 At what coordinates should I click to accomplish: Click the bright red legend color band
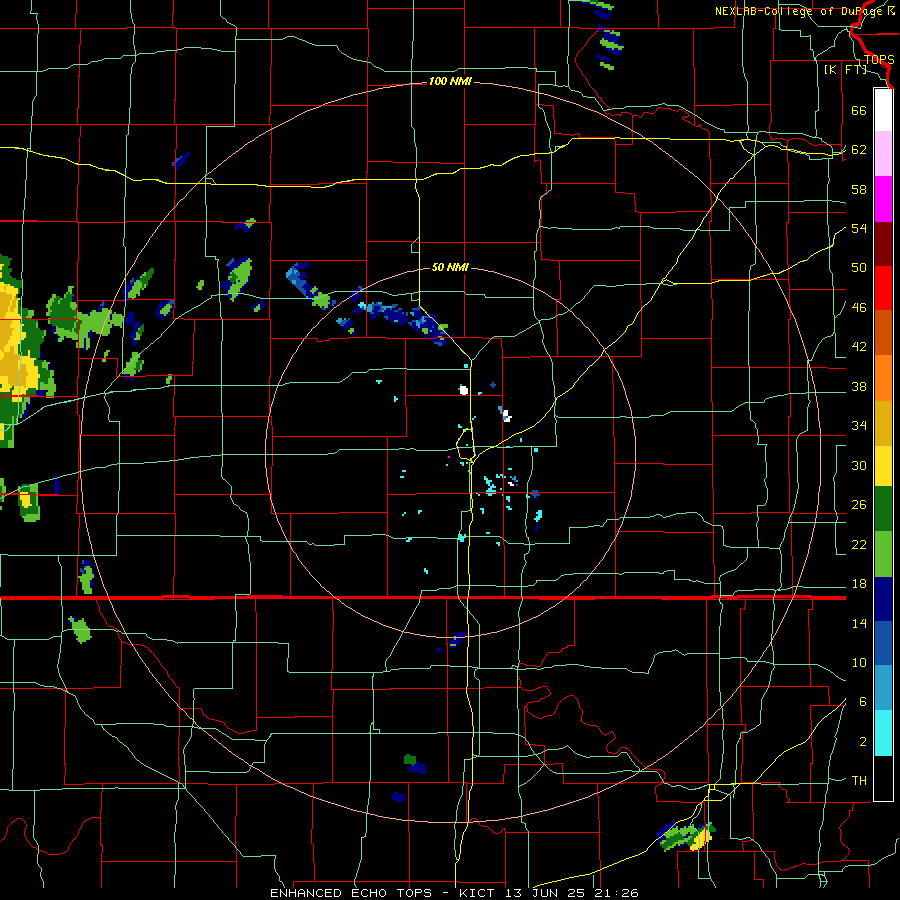(x=883, y=288)
